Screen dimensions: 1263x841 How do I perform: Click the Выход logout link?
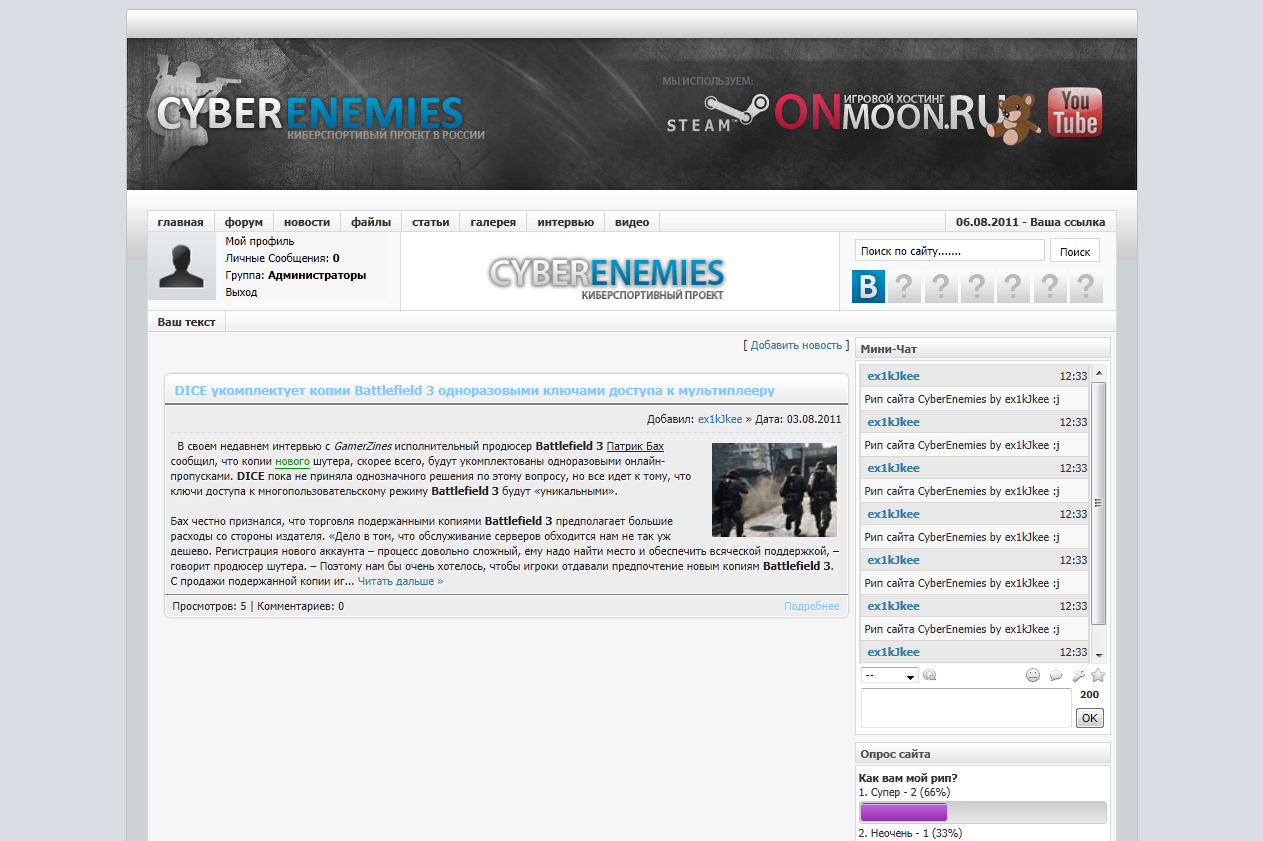pyautogui.click(x=241, y=292)
